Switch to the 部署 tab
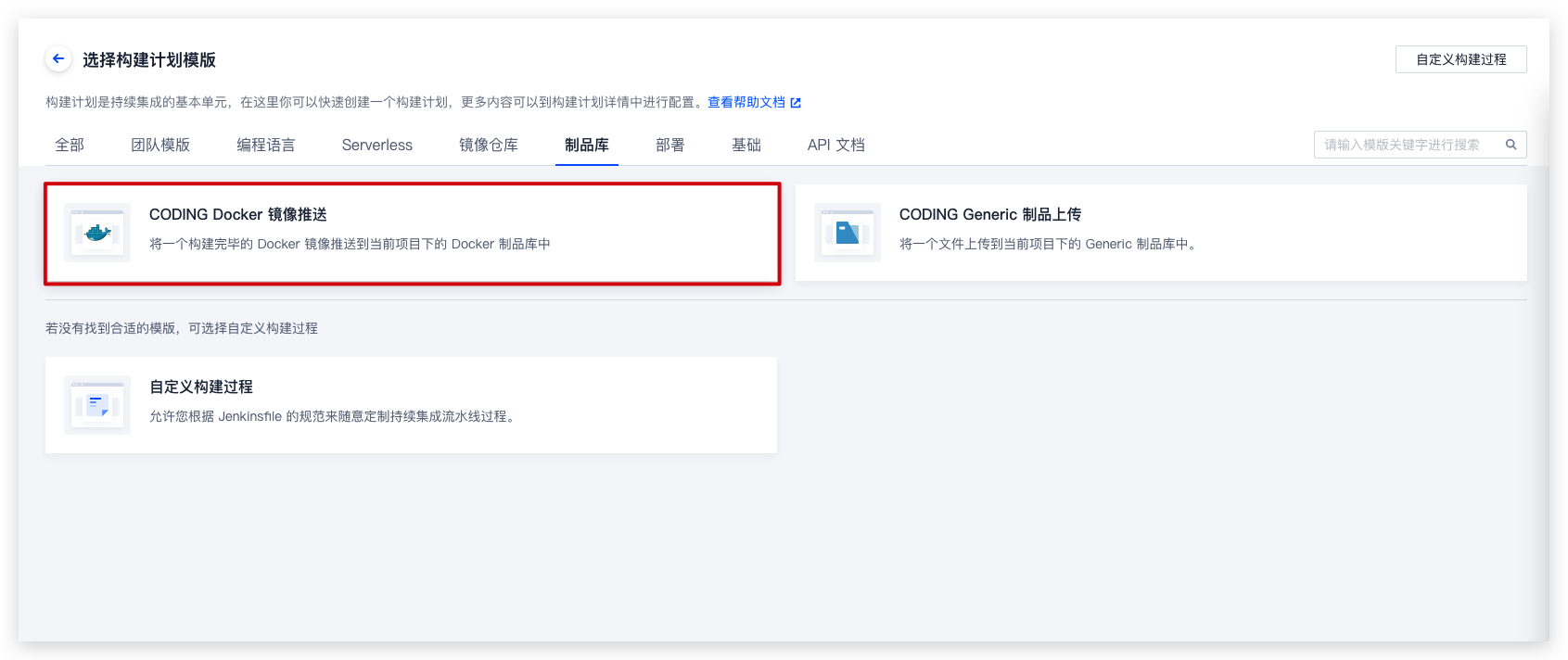 (670, 145)
